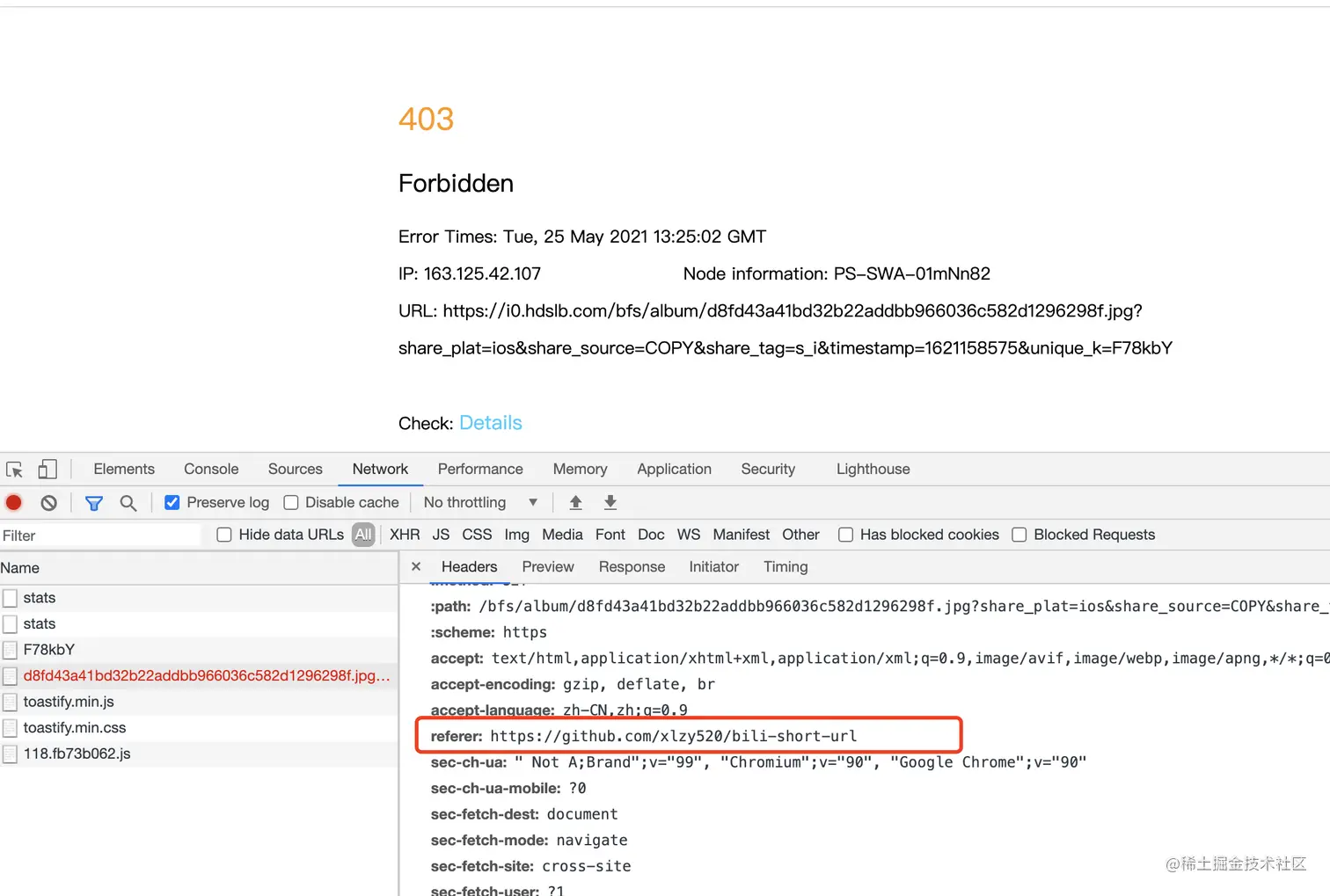Image resolution: width=1330 pixels, height=896 pixels.
Task: Select the toastify.min.js request
Action: (199, 702)
